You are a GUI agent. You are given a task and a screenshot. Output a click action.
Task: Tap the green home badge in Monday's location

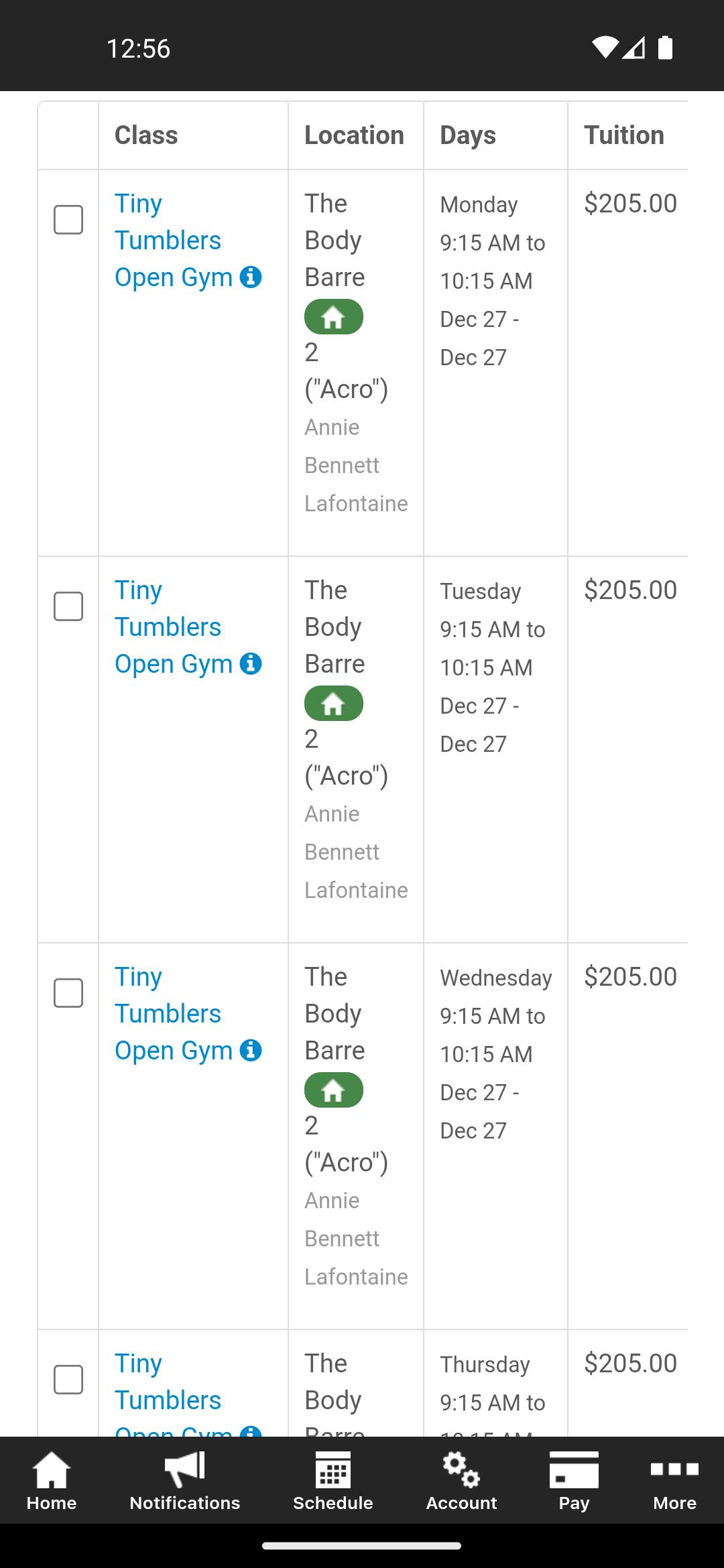pyautogui.click(x=333, y=318)
